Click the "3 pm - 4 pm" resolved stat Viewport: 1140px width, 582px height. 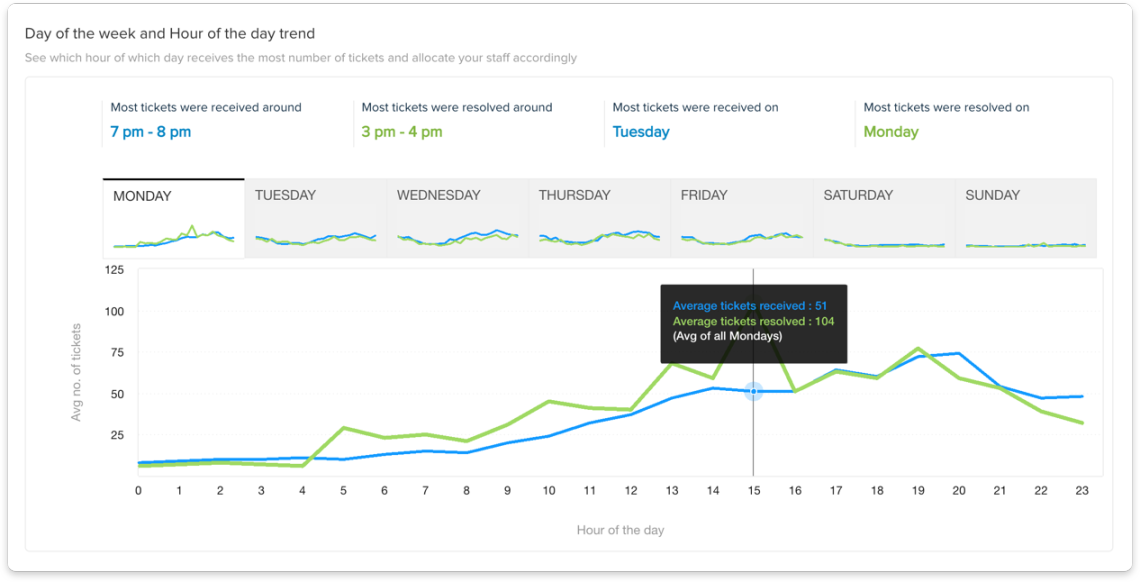(x=402, y=130)
